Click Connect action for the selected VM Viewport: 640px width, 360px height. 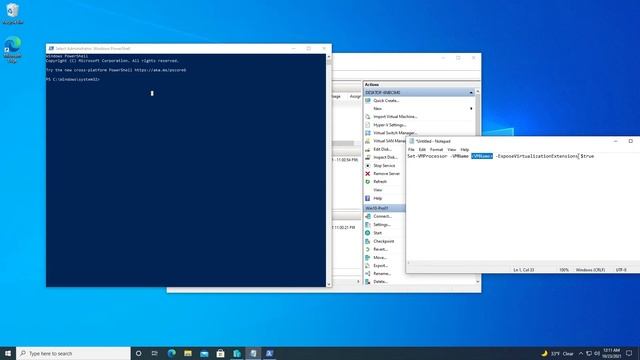point(382,216)
